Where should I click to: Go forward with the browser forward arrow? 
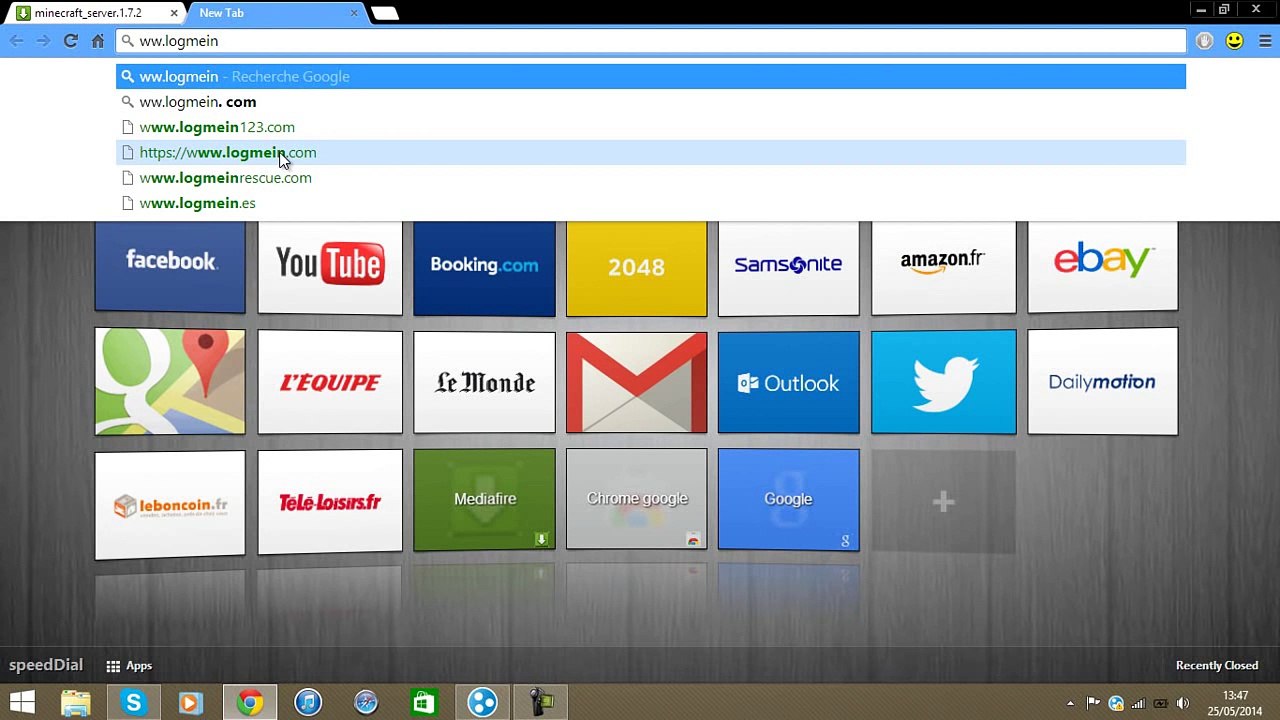pyautogui.click(x=43, y=41)
